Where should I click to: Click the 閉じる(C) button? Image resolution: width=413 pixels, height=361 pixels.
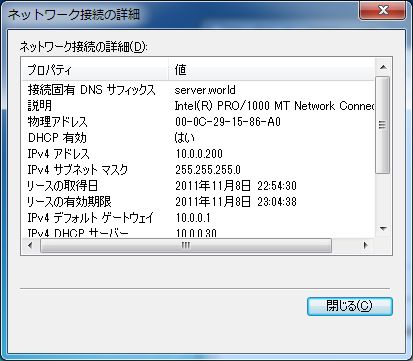350,306
